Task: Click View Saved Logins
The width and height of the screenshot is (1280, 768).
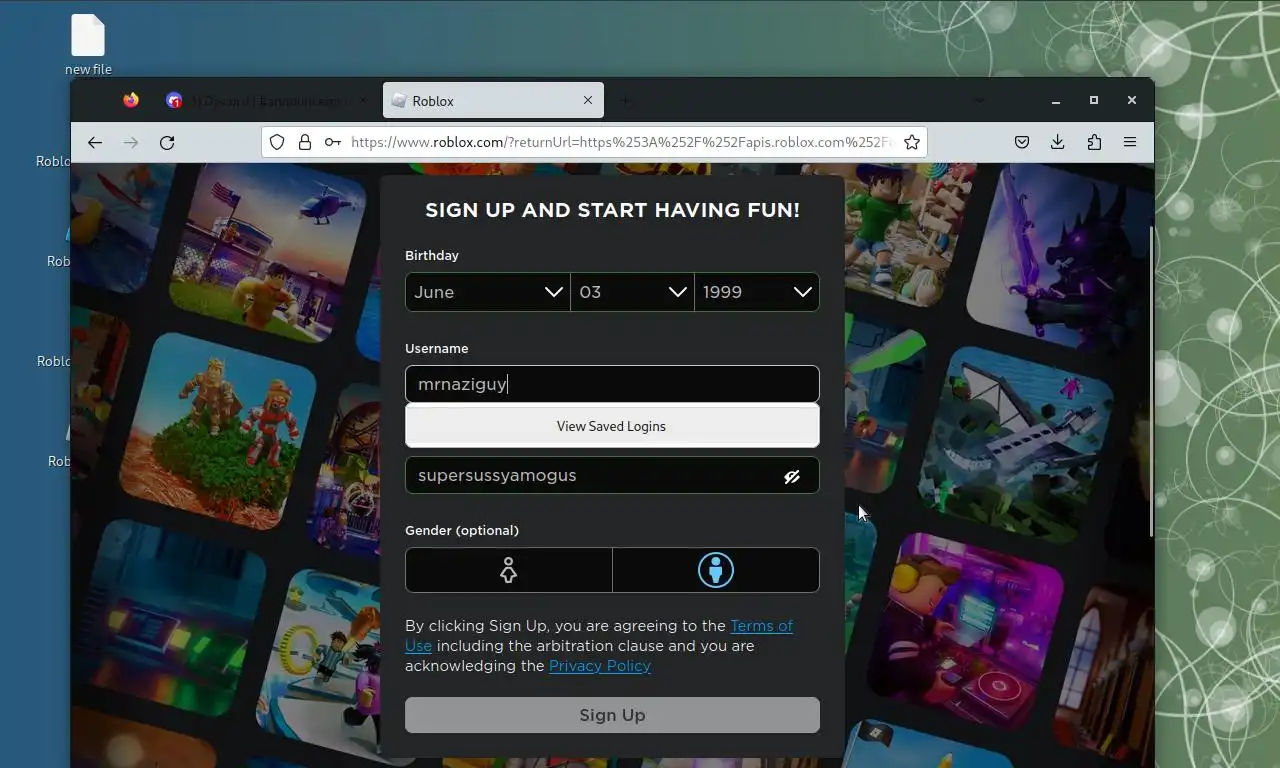Action: (x=612, y=426)
